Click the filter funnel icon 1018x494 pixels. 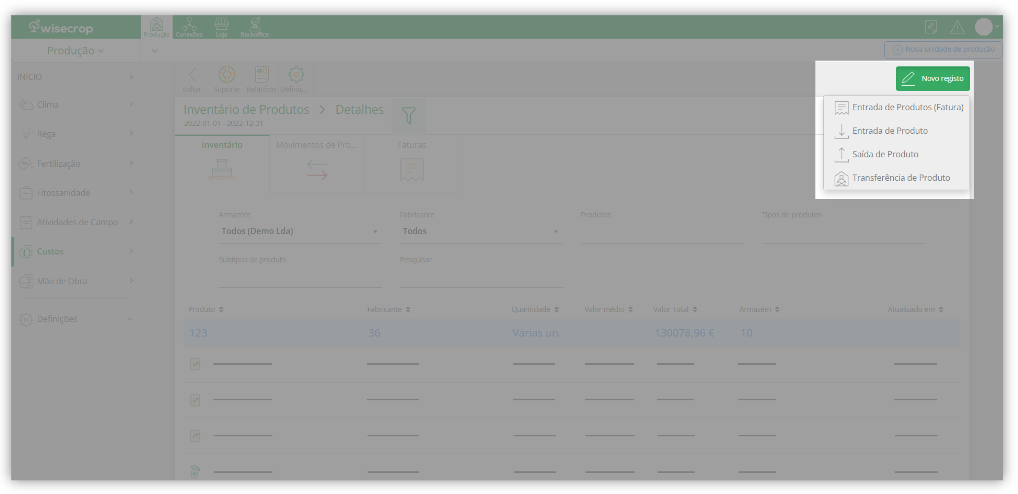pos(408,116)
